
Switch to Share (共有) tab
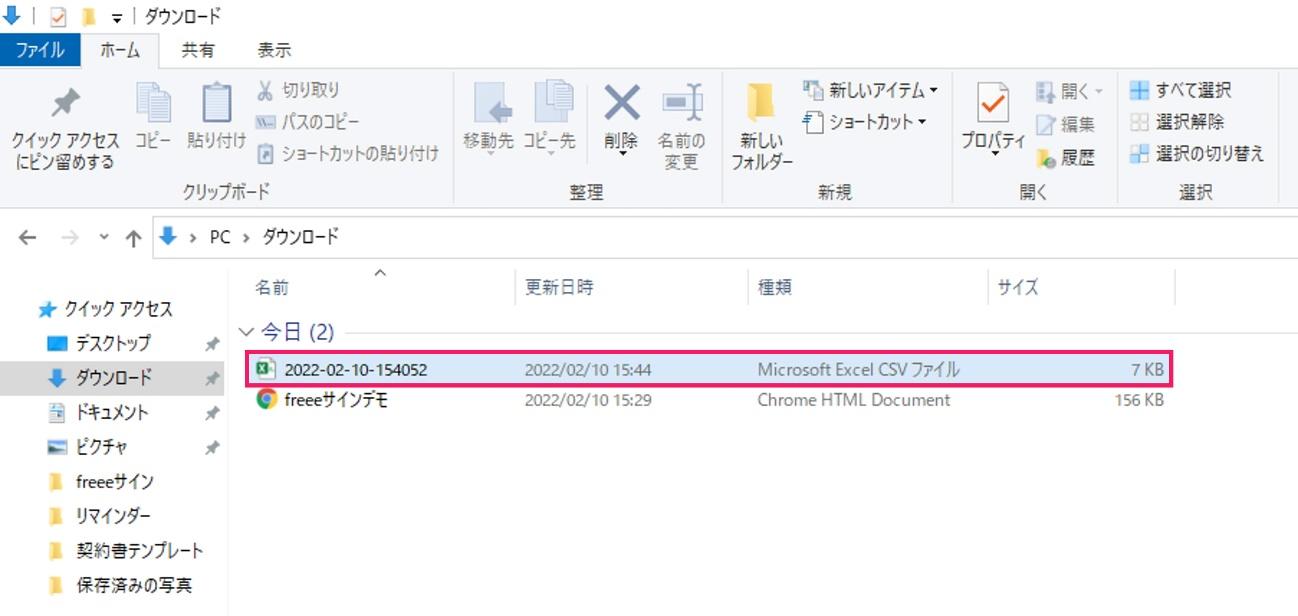(x=197, y=49)
